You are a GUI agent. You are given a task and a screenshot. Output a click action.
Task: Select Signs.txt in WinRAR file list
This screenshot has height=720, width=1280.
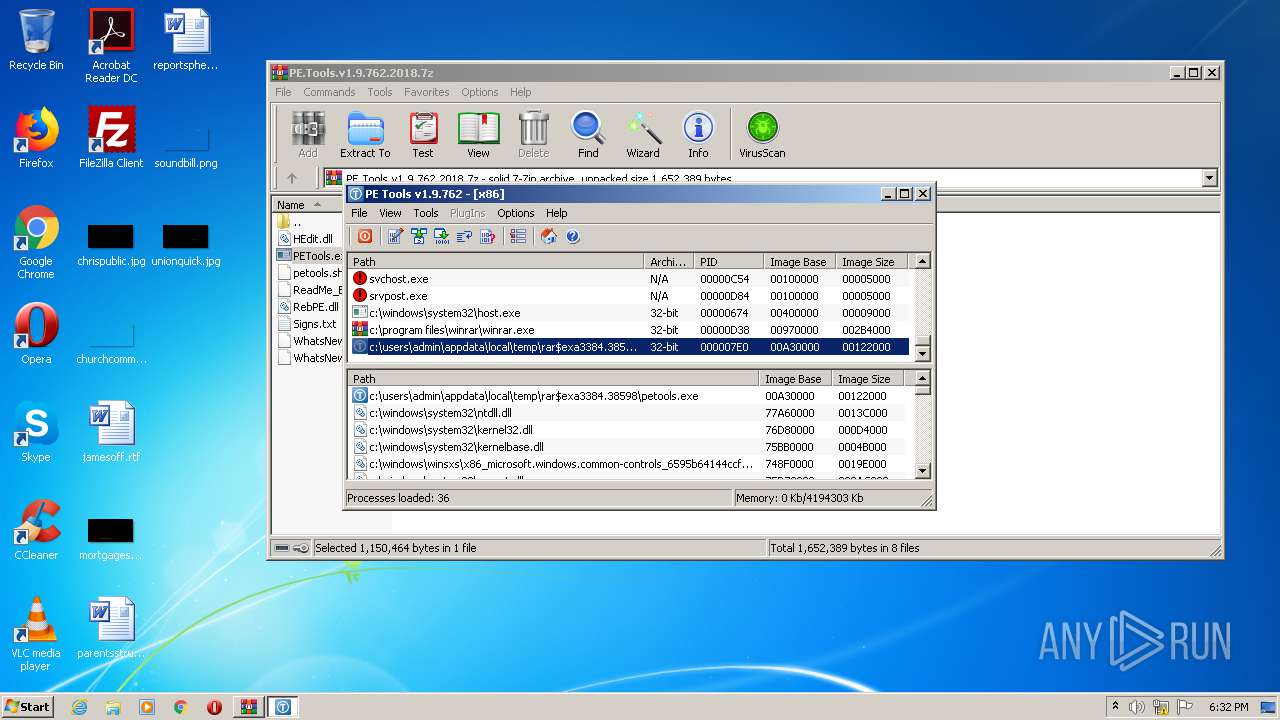point(309,324)
